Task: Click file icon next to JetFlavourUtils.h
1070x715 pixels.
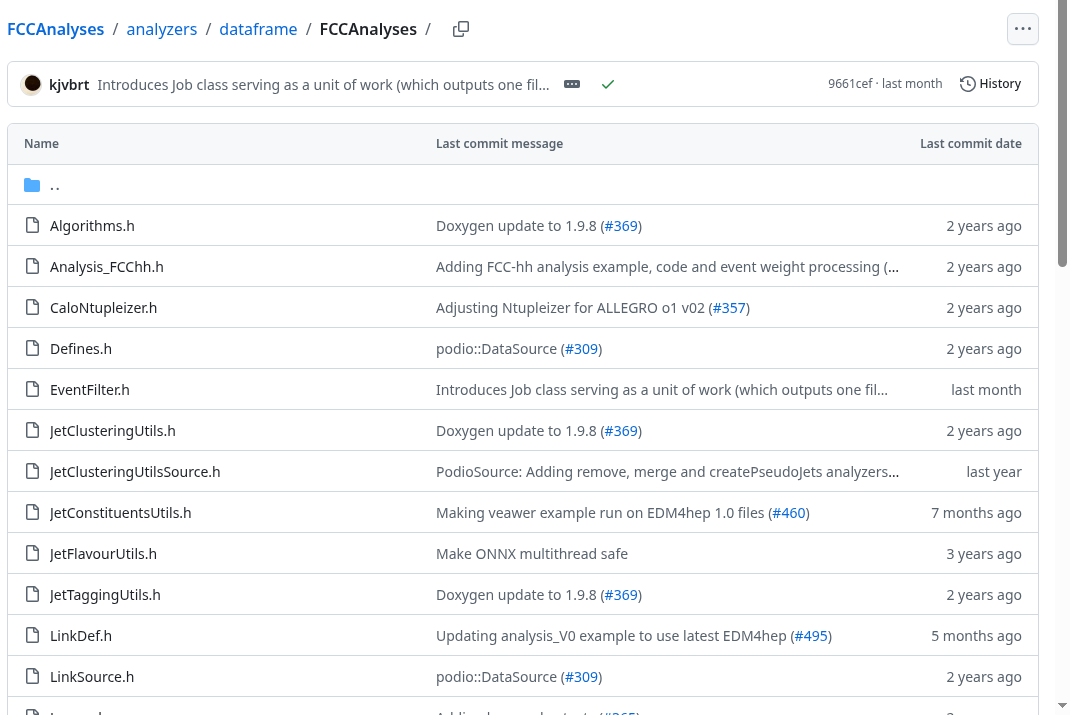Action: [32, 553]
